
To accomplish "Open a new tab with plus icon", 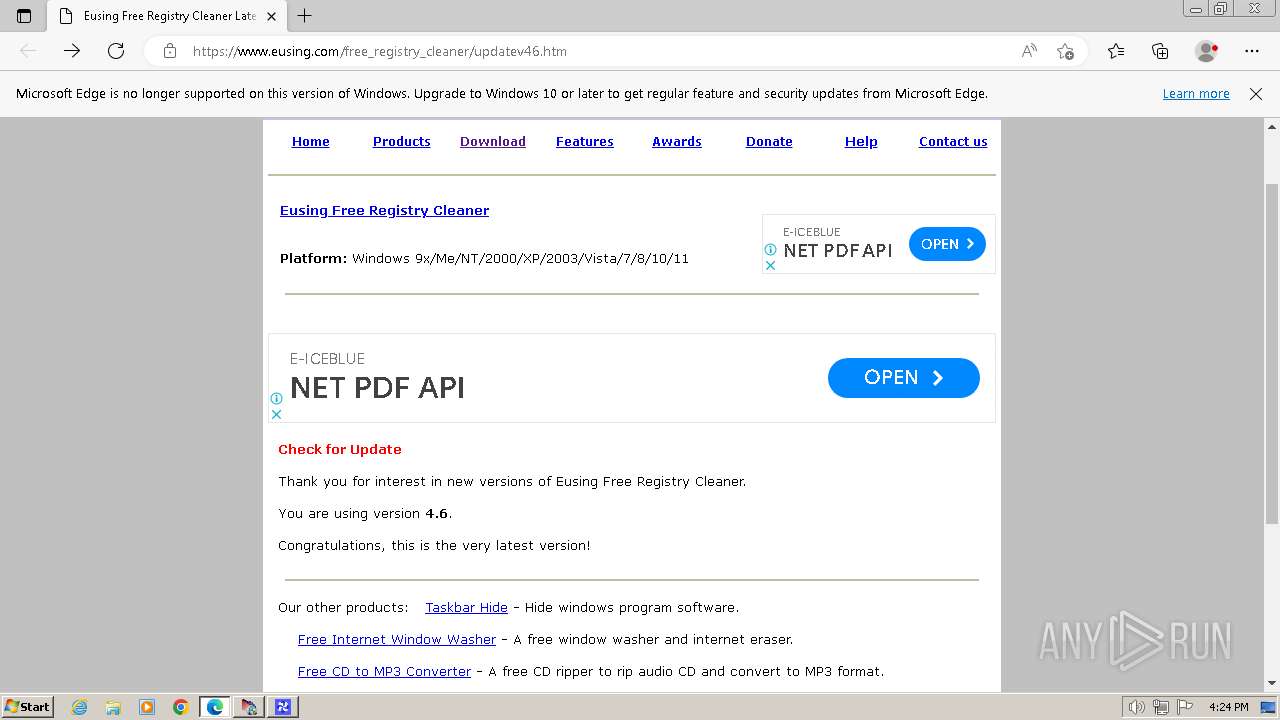I will point(305,16).
